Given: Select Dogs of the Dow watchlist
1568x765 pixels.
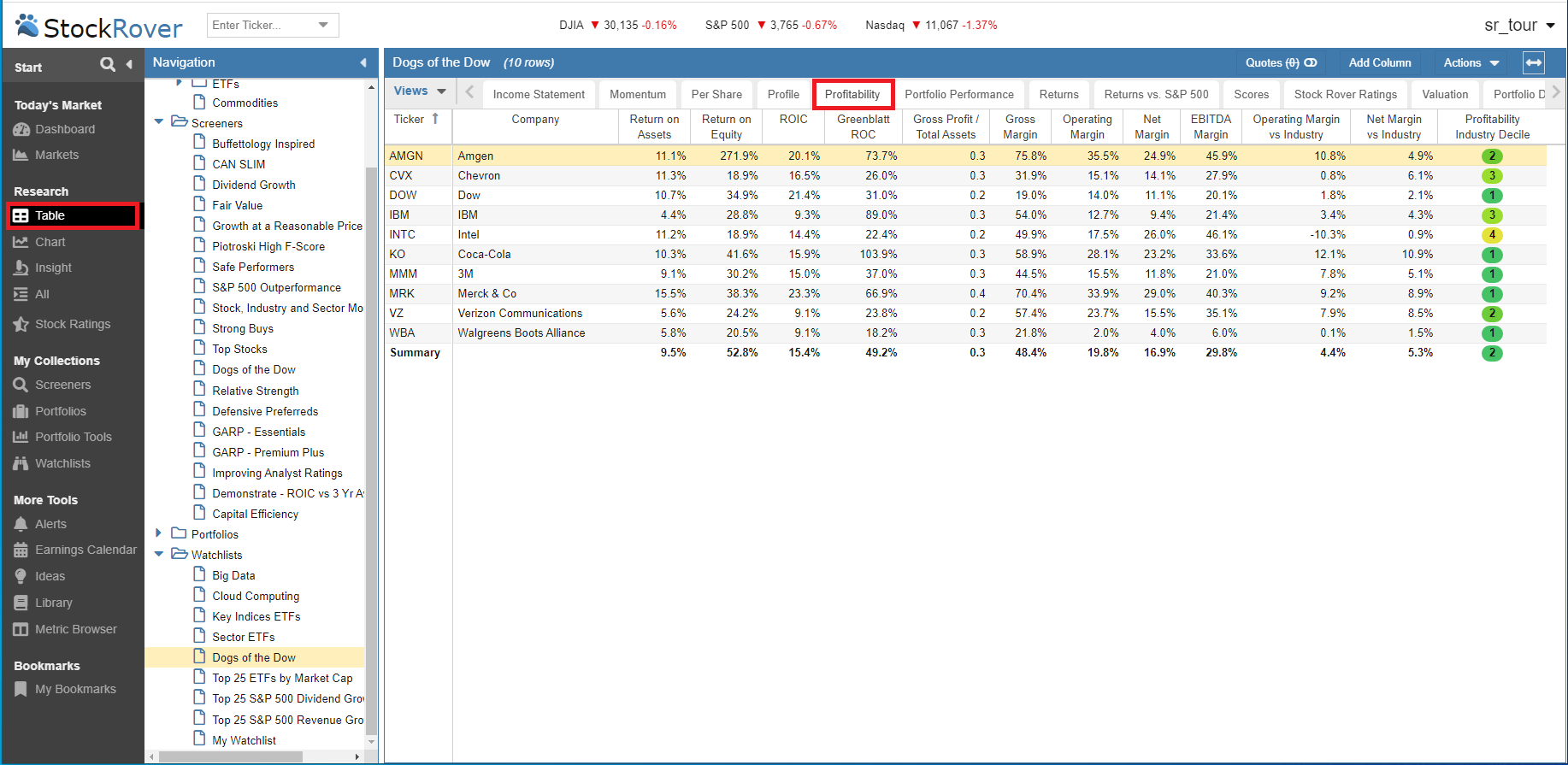Looking at the screenshot, I should [x=254, y=657].
